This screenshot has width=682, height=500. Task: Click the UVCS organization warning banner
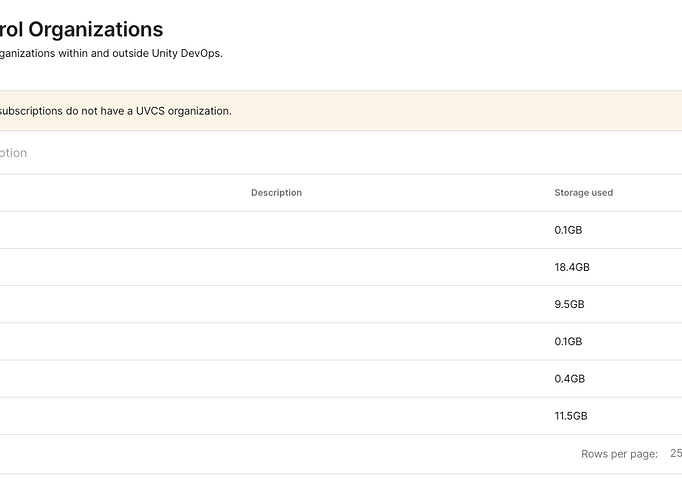click(300, 110)
